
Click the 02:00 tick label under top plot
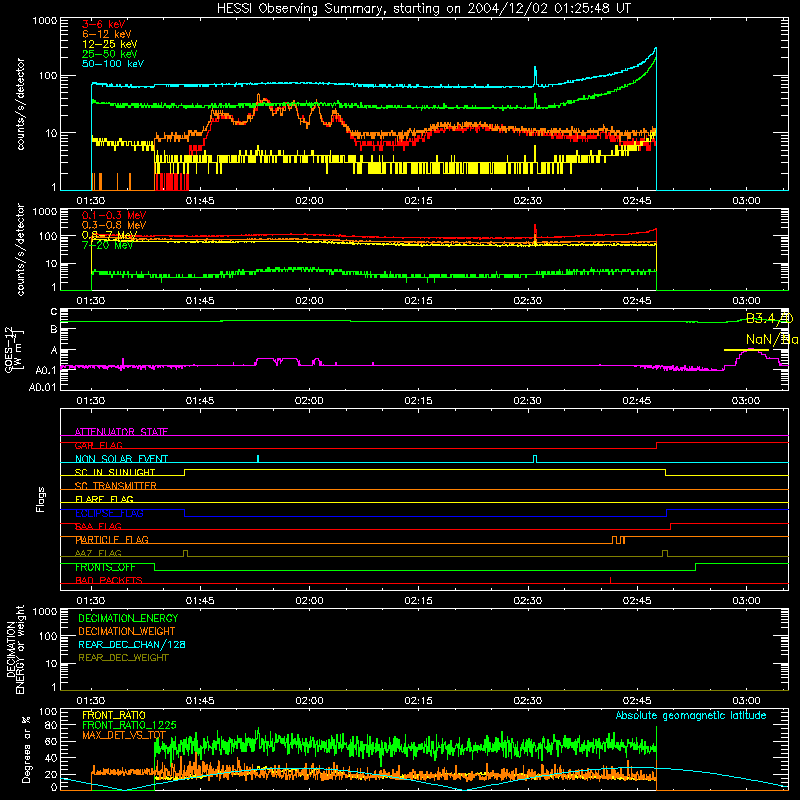(309, 201)
